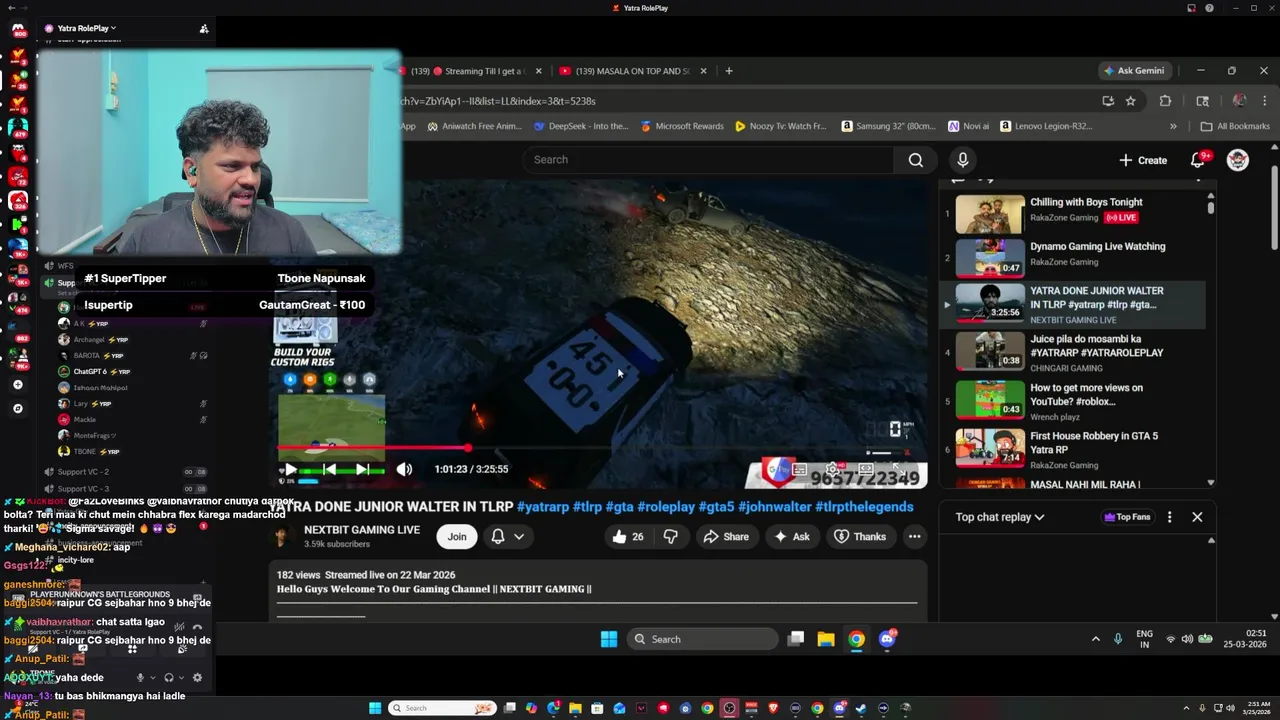
Task: Bookmark page with Chrome star icon
Action: [1130, 101]
